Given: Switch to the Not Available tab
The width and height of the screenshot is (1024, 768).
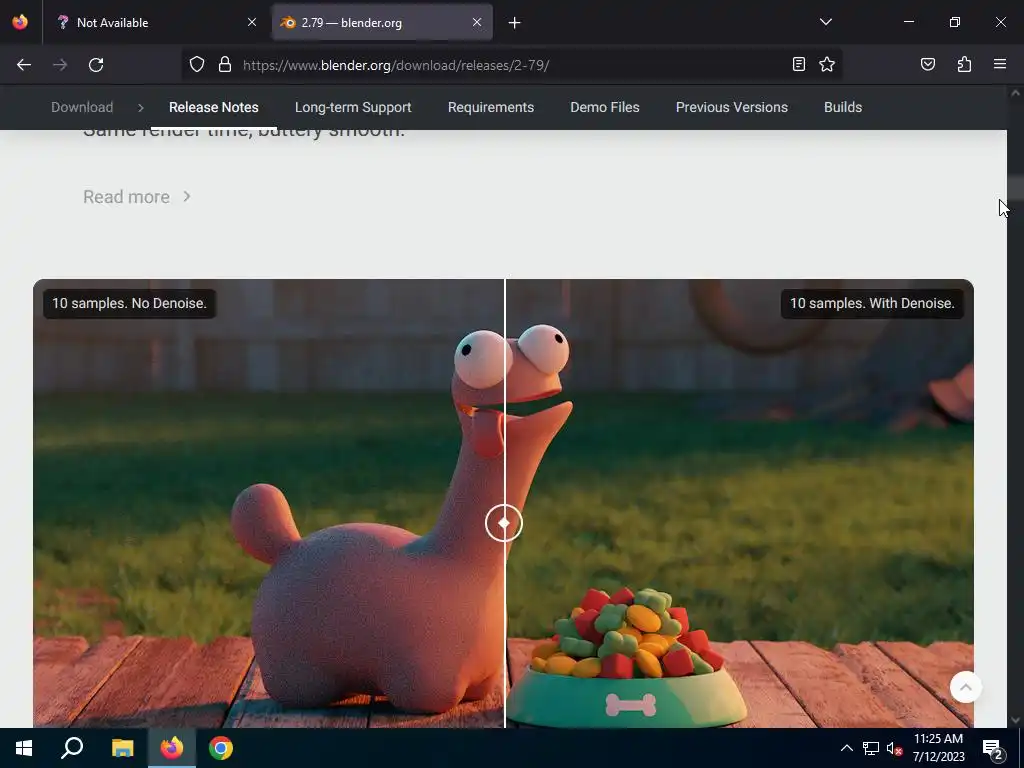Looking at the screenshot, I should [x=156, y=22].
